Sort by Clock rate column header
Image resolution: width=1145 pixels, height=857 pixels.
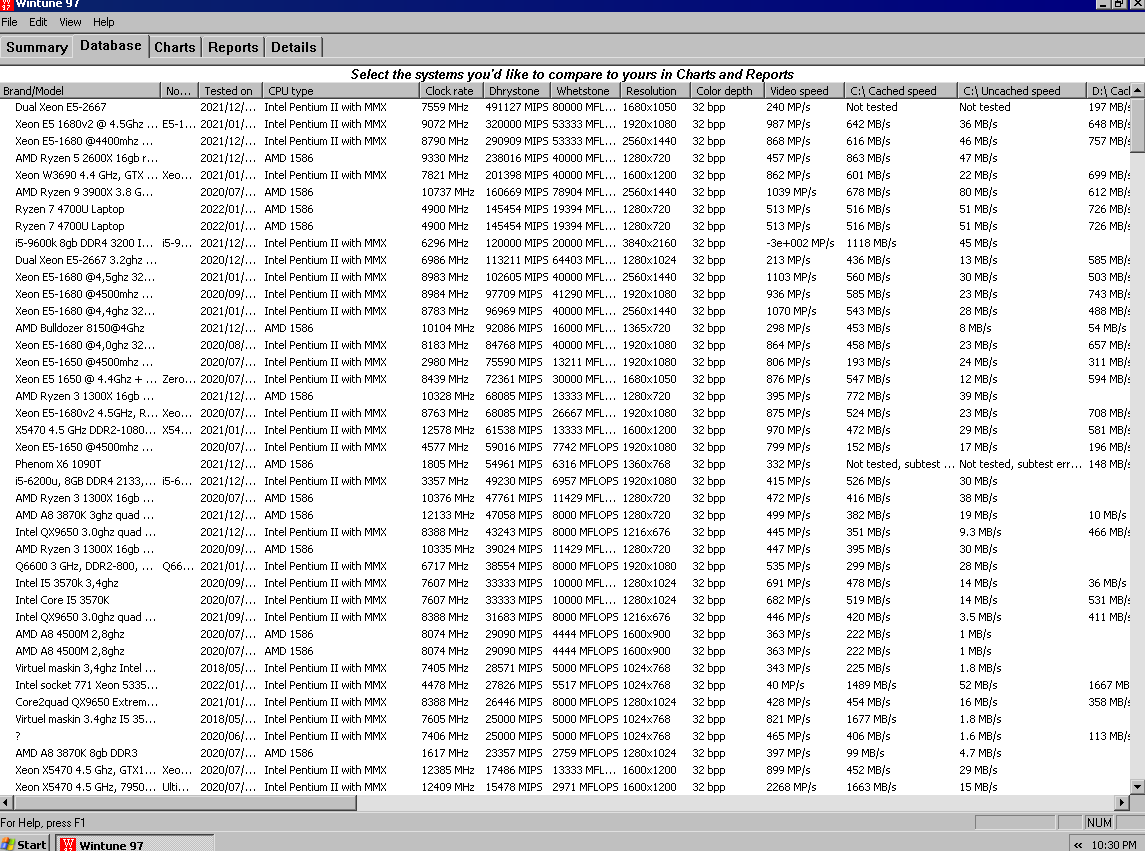tap(451, 91)
